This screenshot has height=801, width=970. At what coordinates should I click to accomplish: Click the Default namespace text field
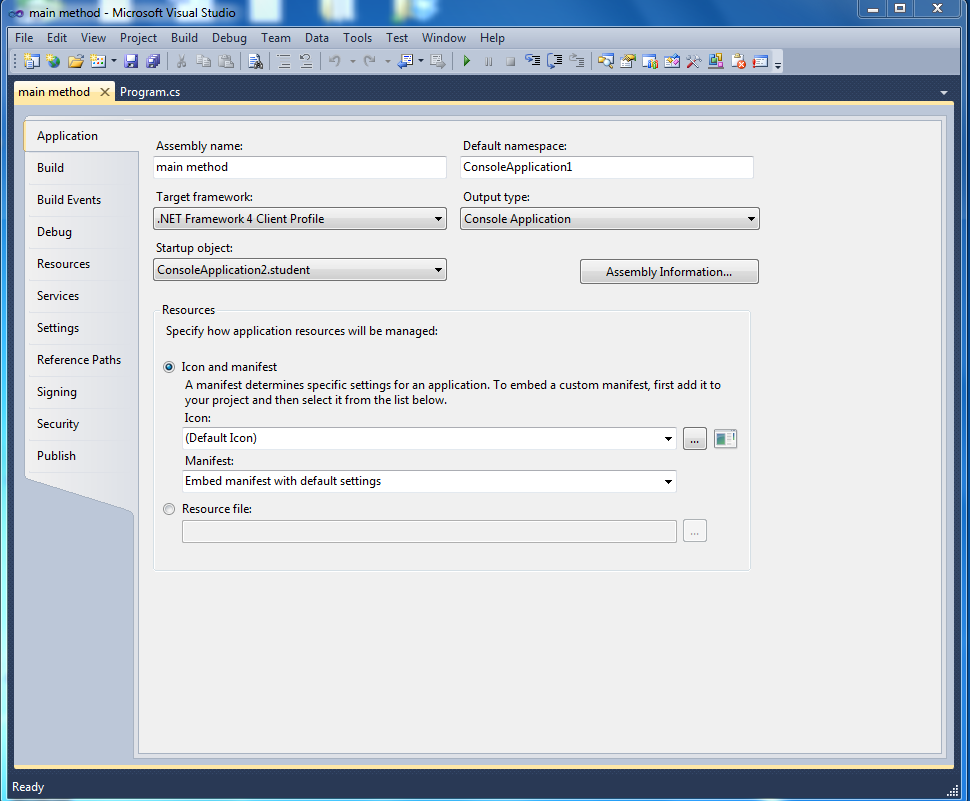[x=606, y=167]
